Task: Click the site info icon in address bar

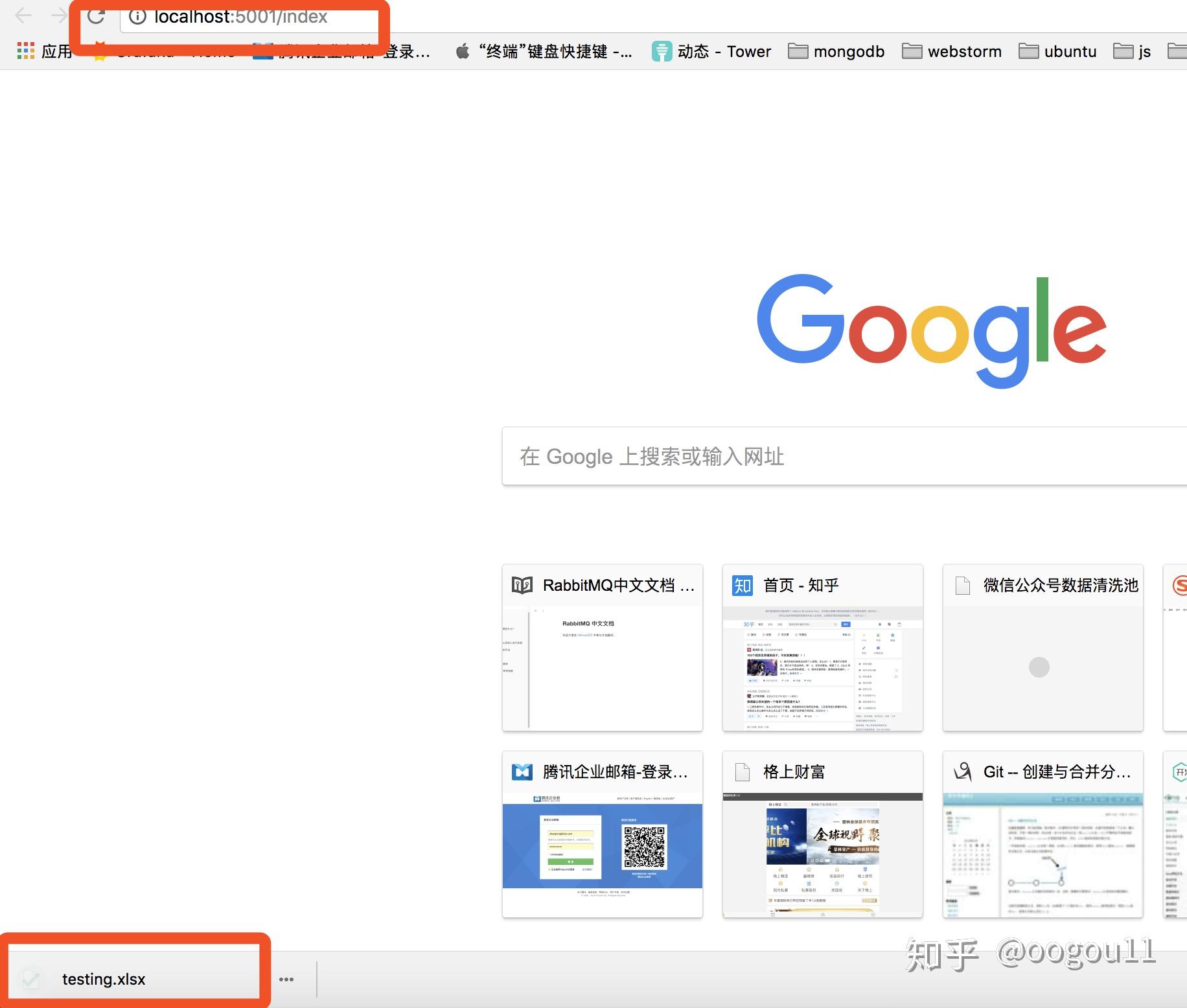Action: [x=137, y=16]
